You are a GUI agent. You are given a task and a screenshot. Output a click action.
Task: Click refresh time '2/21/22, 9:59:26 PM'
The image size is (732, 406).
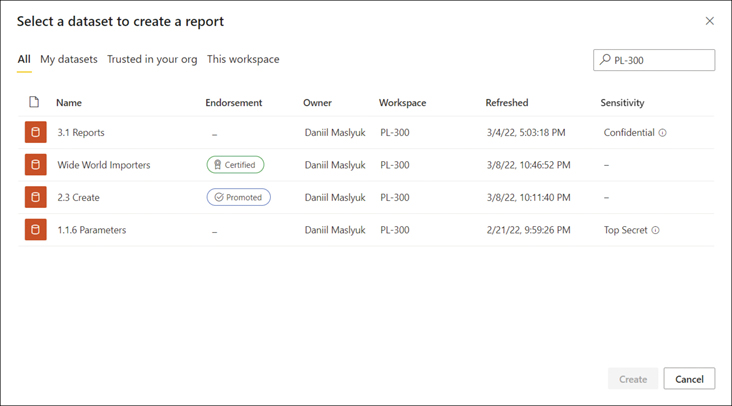[528, 230]
